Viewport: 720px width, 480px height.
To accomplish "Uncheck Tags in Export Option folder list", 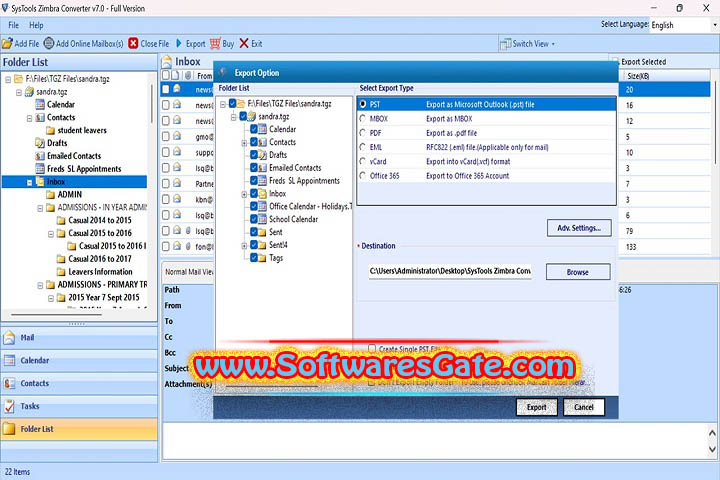I will pos(253,258).
